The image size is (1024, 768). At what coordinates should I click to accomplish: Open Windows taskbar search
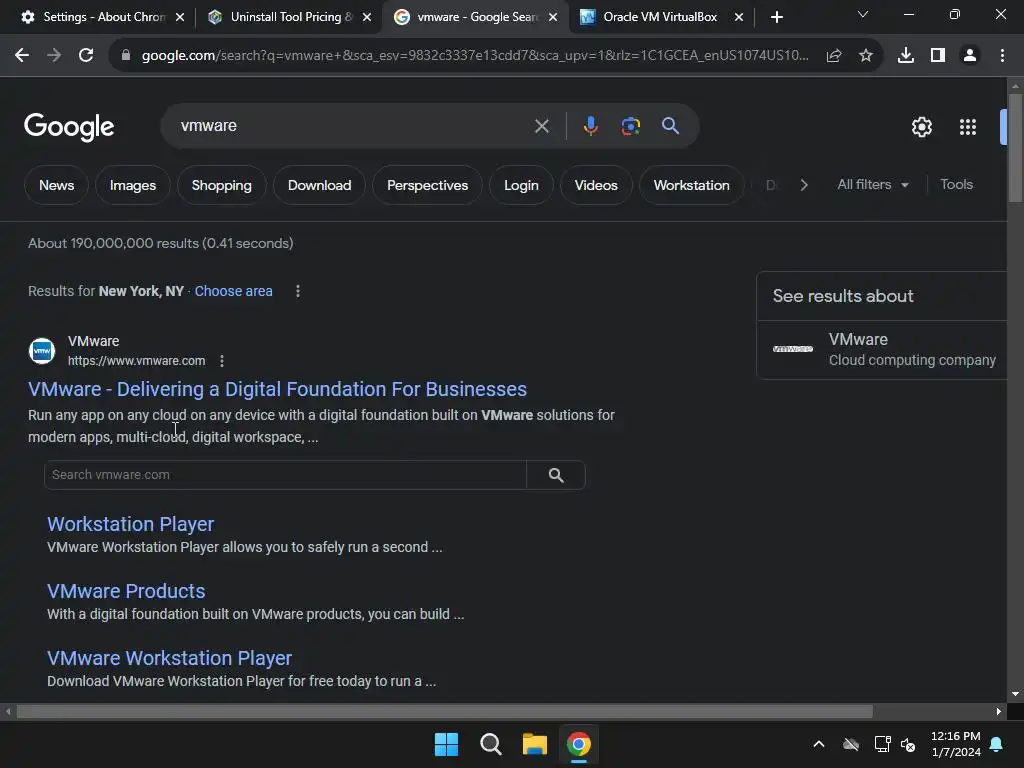pos(490,744)
